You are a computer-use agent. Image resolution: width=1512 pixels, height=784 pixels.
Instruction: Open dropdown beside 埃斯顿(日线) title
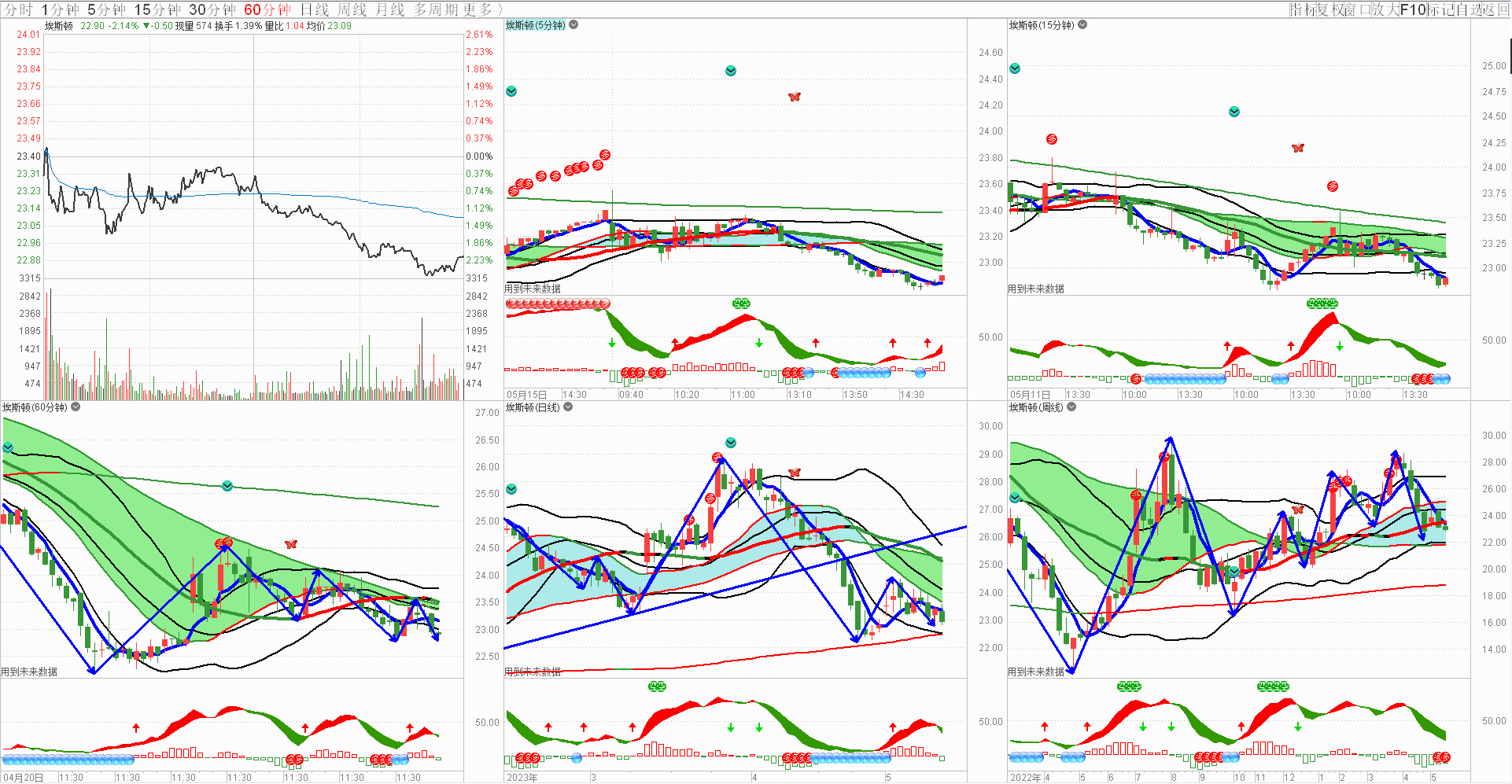pyautogui.click(x=568, y=407)
